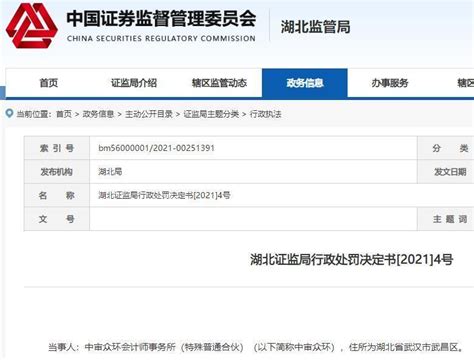The image size is (474, 360).
Task: Open the 首页 navigation tab
Action: 49,83
